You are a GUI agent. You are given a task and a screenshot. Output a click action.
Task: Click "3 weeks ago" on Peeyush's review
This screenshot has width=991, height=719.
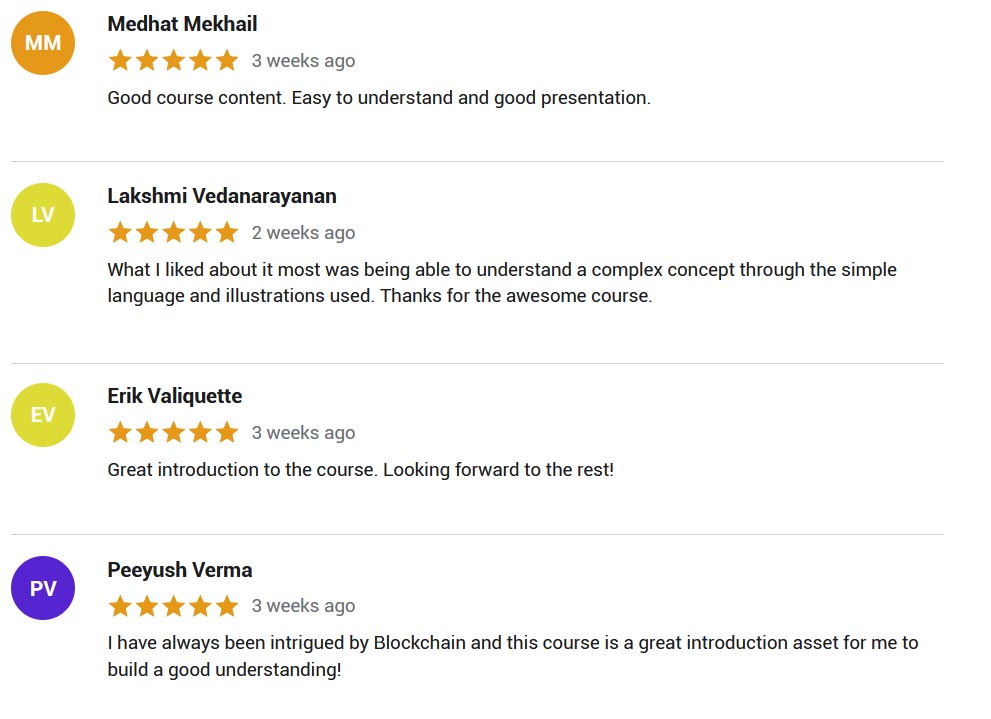303,606
